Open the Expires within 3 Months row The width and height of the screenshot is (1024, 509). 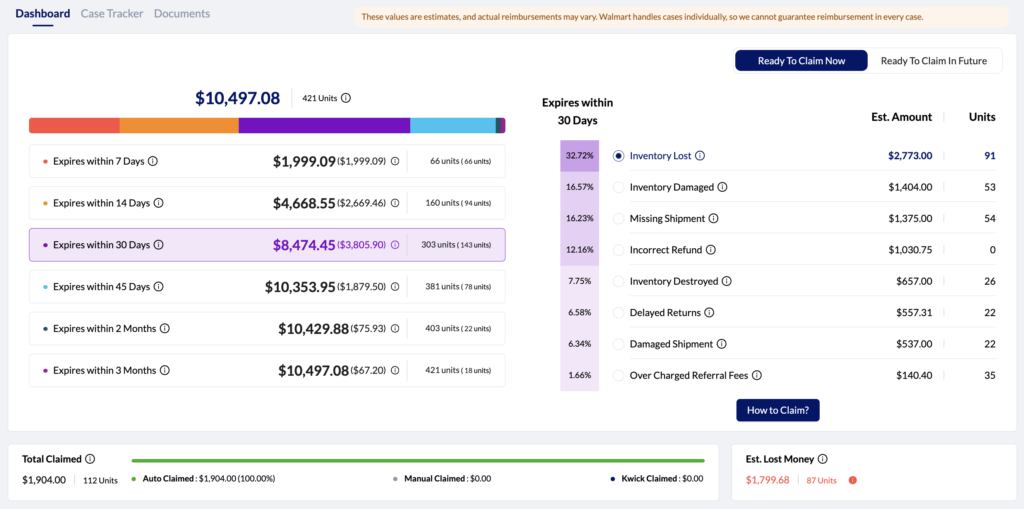[x=267, y=370]
